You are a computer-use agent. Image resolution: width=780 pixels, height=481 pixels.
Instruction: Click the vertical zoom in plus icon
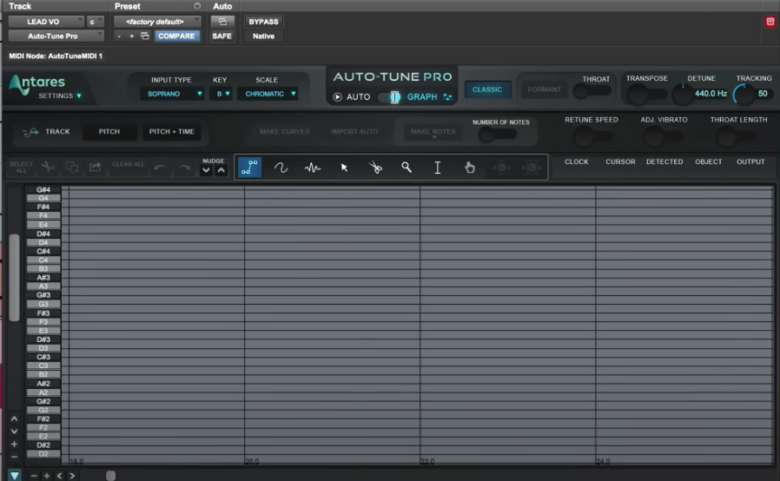coord(14,444)
